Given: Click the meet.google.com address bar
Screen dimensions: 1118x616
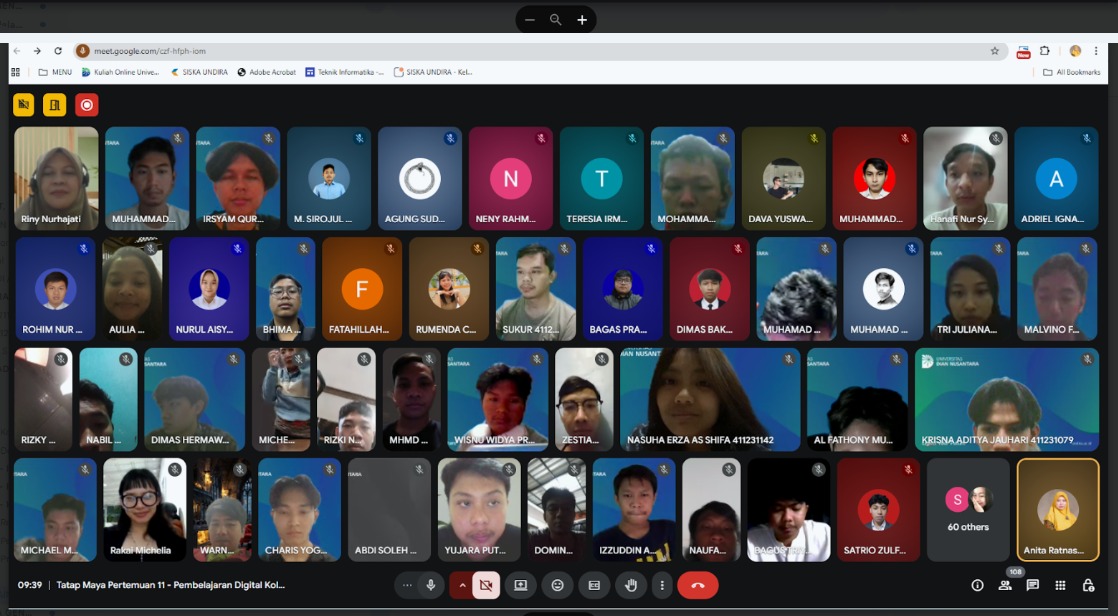Looking at the screenshot, I should coord(540,51).
